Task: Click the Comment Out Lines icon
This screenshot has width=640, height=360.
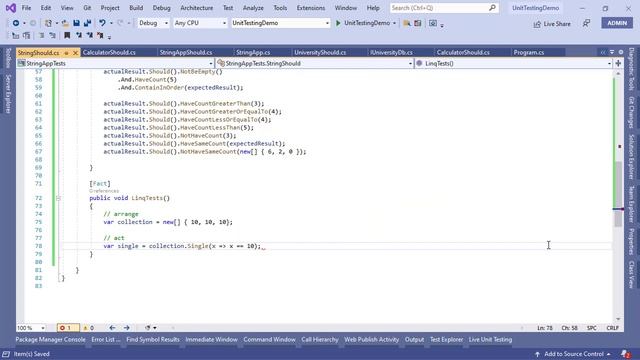Action: [41, 36]
